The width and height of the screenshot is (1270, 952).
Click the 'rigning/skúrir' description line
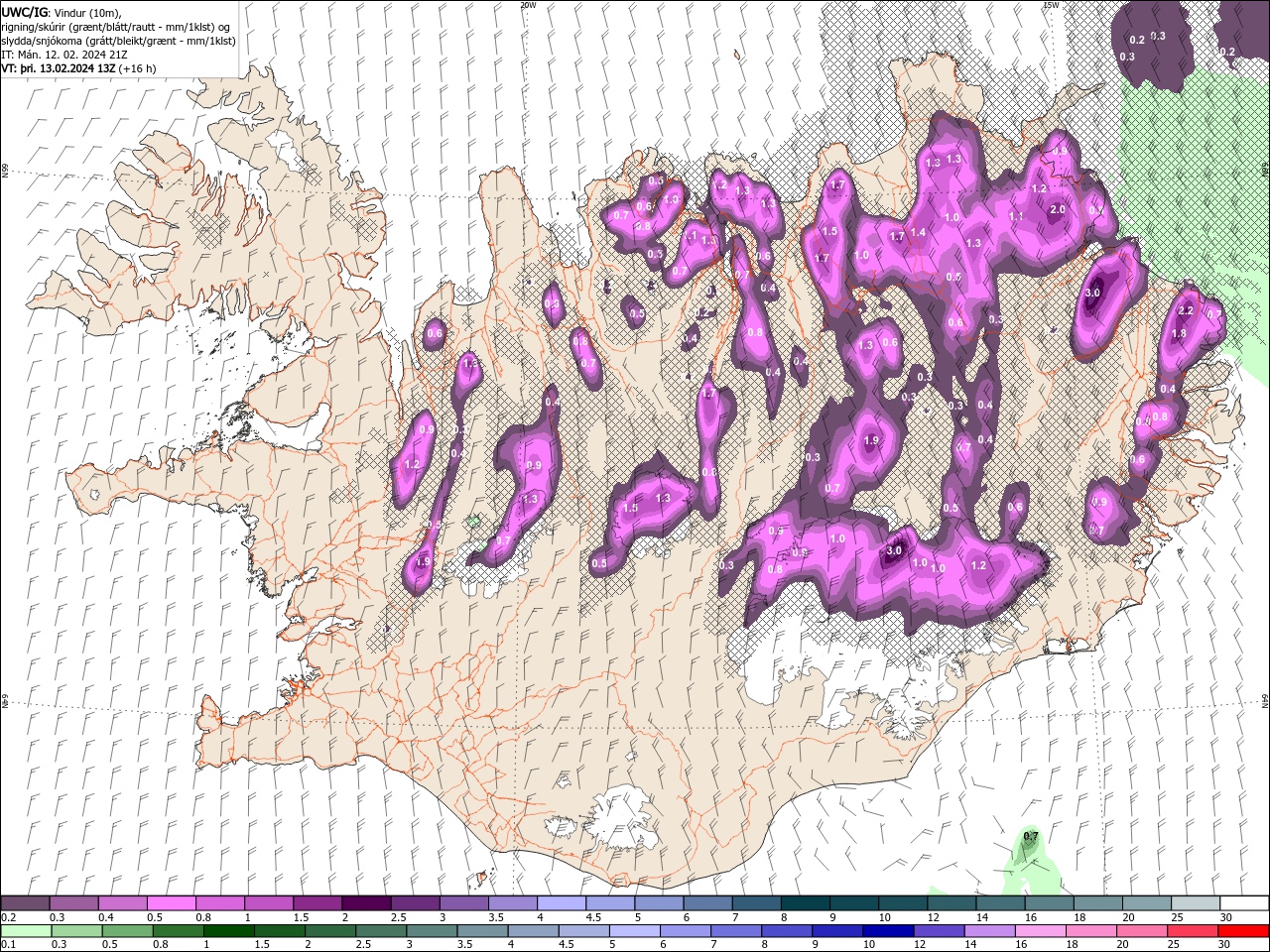tap(116, 27)
